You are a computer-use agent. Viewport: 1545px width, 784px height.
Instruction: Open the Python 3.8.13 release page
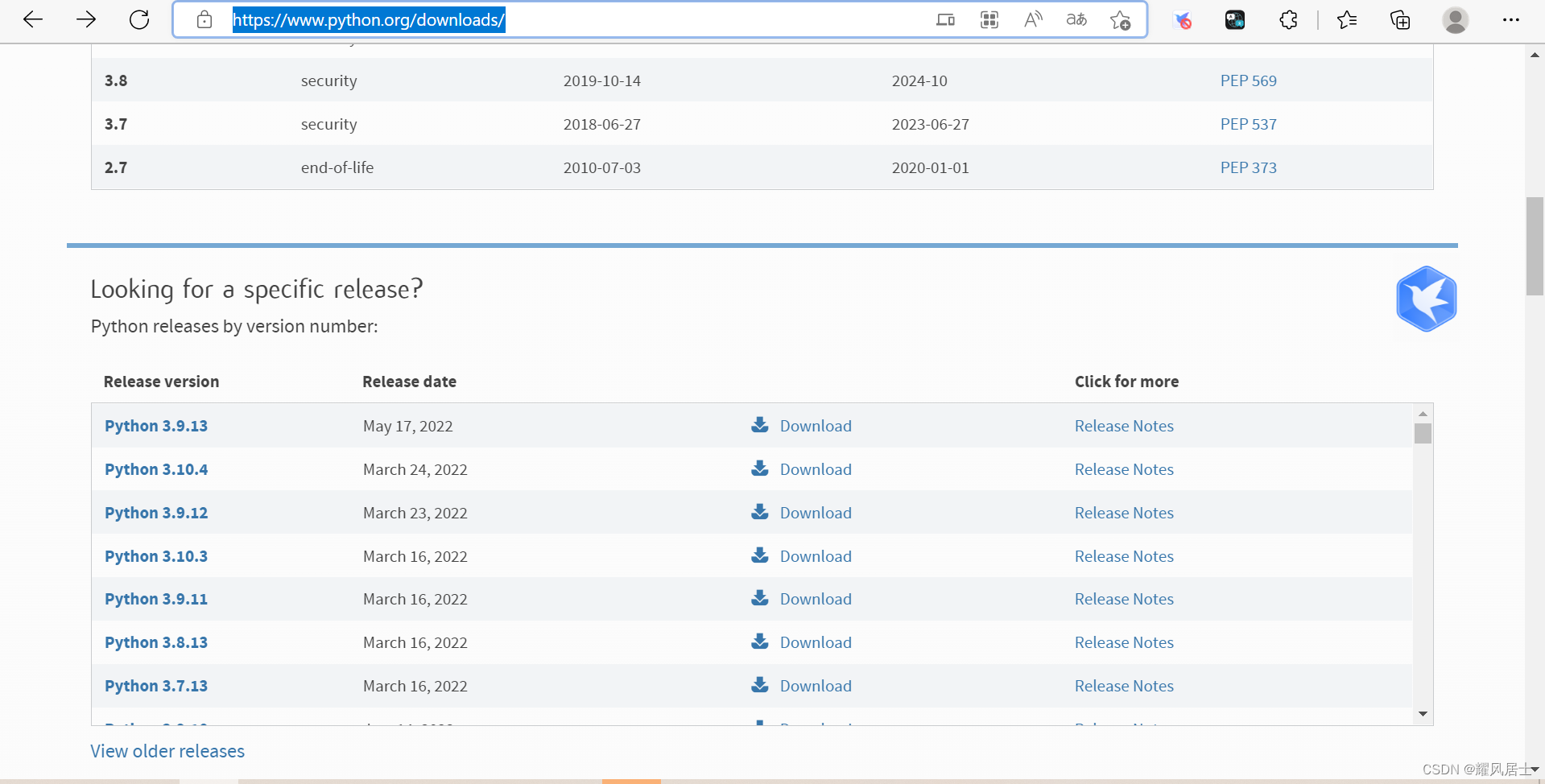[156, 642]
